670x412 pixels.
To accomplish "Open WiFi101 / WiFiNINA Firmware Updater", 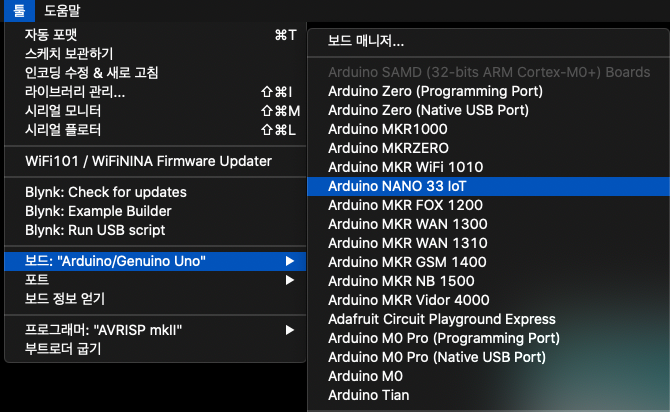I will (x=155, y=161).
